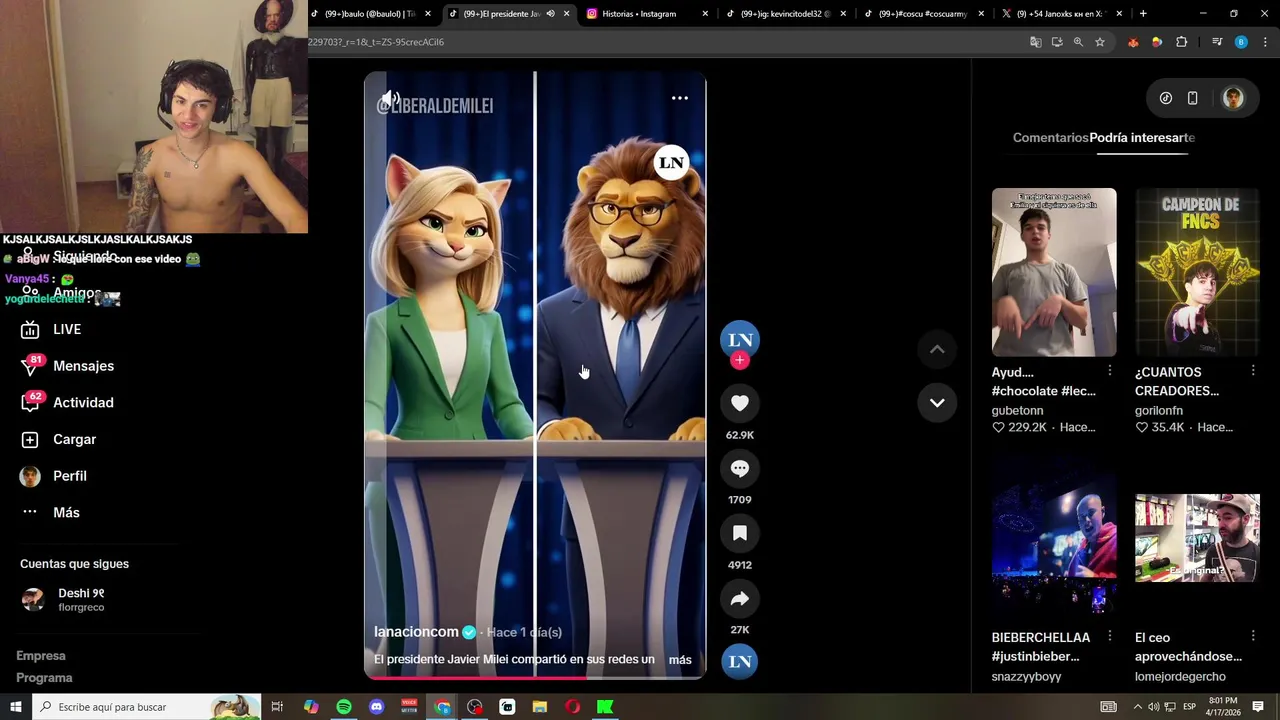This screenshot has width=1280, height=720.
Task: Switch to the Janoxks X browser tab
Action: pos(1058,14)
